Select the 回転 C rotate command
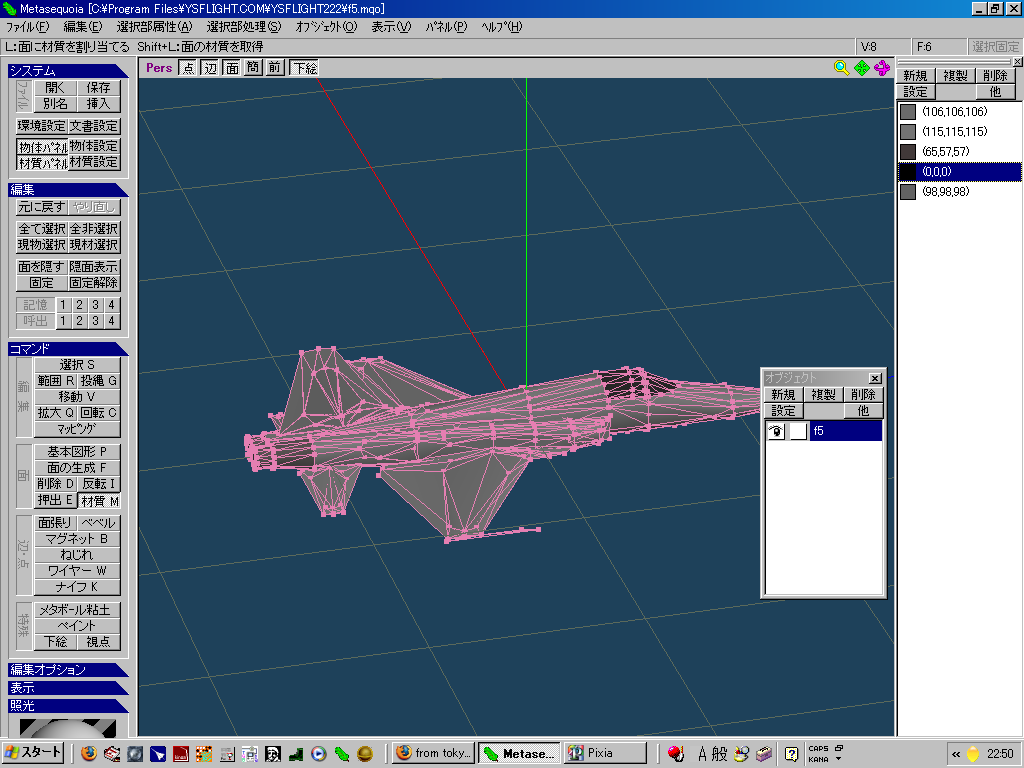The height and width of the screenshot is (768, 1024). click(x=99, y=413)
